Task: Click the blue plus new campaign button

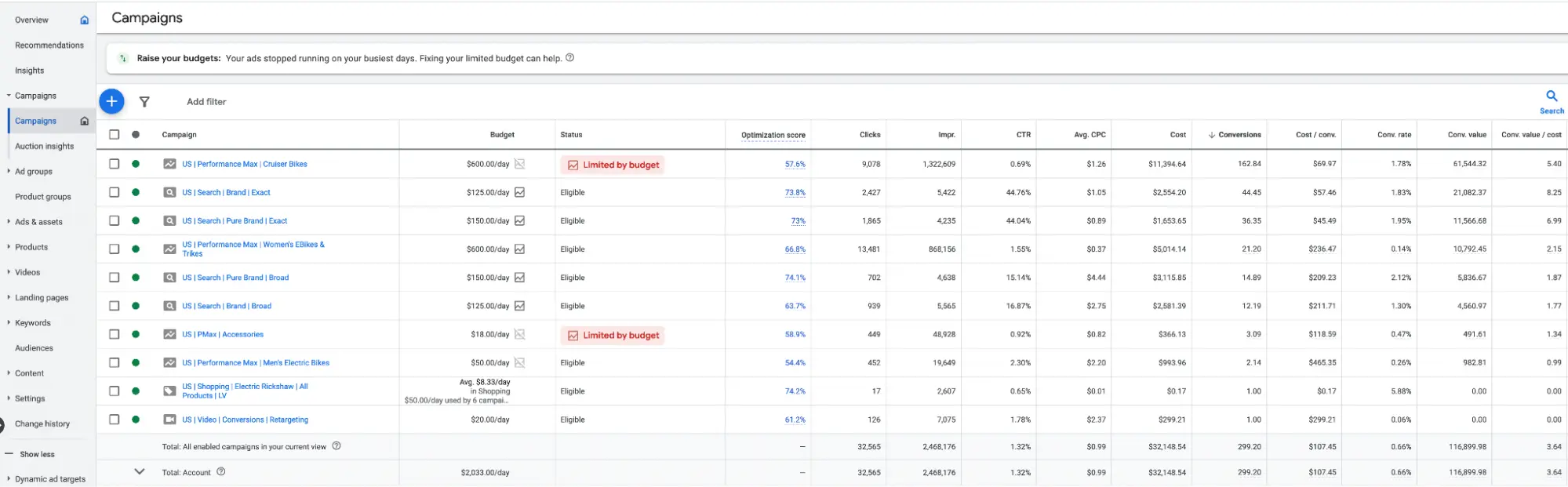Action: 111,101
